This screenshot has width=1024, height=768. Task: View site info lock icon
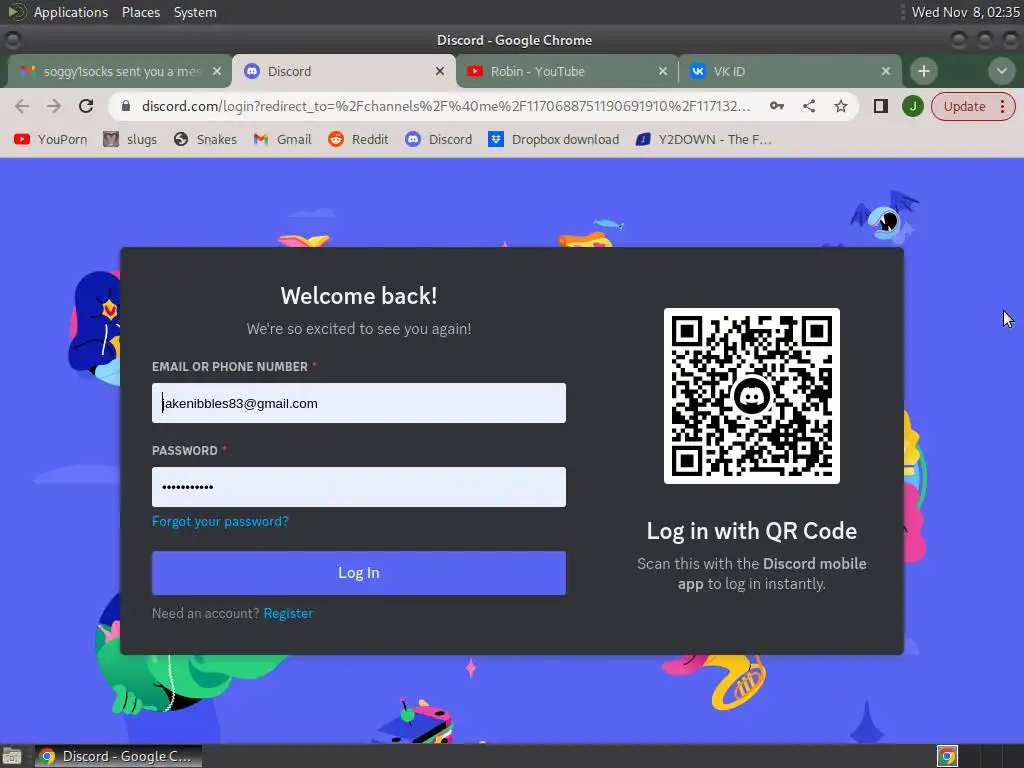tap(126, 106)
